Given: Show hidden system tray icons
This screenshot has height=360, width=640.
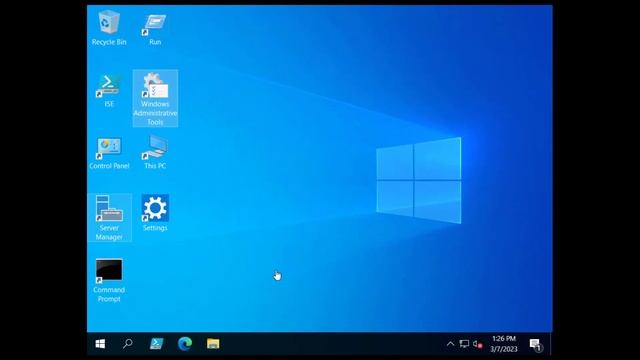Looking at the screenshot, I should click(450, 344).
